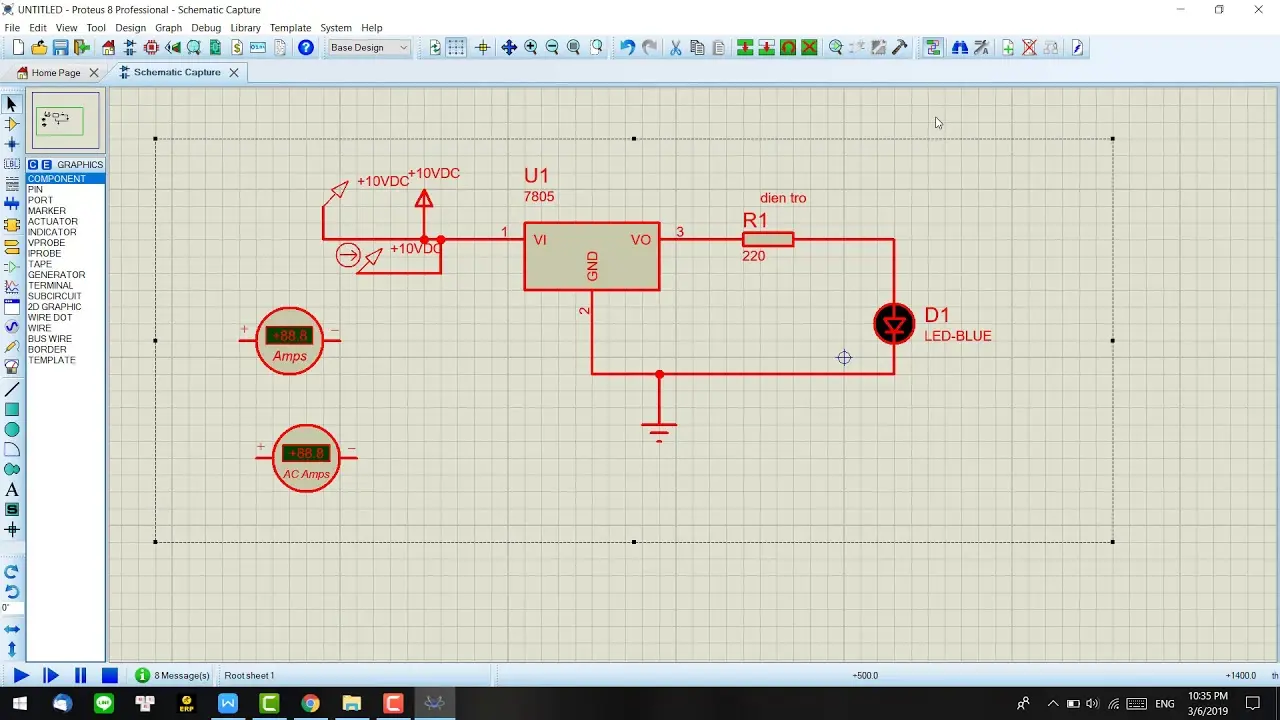Viewport: 1280px width, 720px height.
Task: Select the 2D graphics text tool
Action: pyautogui.click(x=12, y=490)
